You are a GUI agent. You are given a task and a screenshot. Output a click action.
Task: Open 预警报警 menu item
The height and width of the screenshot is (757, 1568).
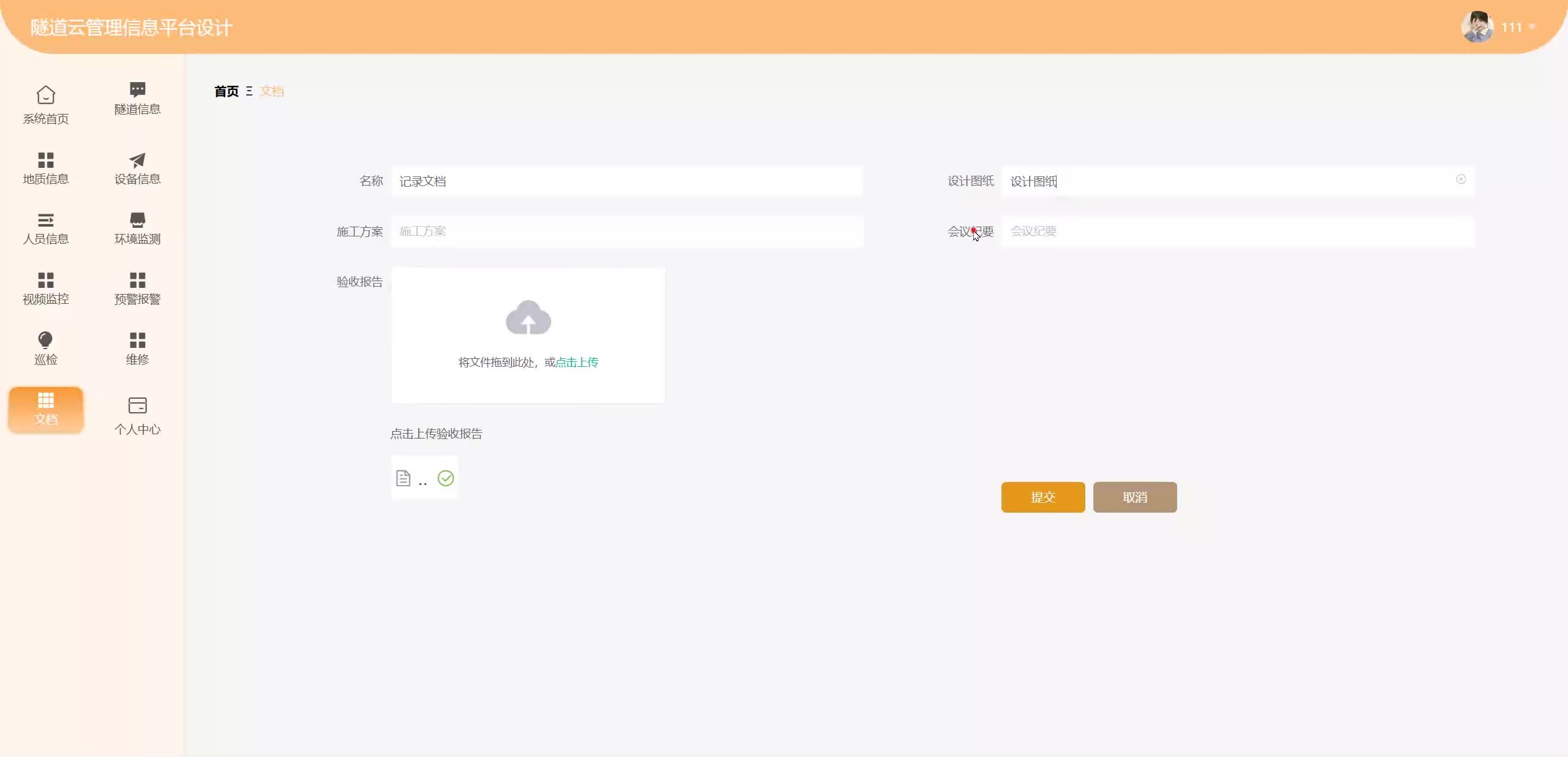coord(137,288)
